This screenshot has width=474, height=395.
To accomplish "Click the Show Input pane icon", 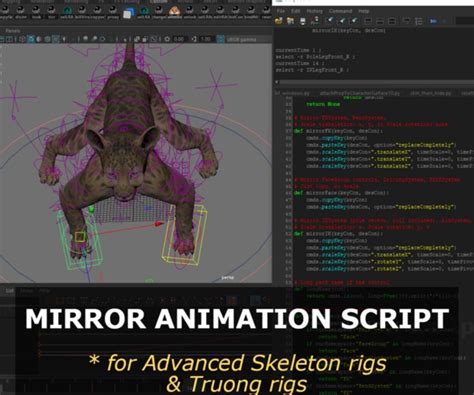I will (380, 21).
